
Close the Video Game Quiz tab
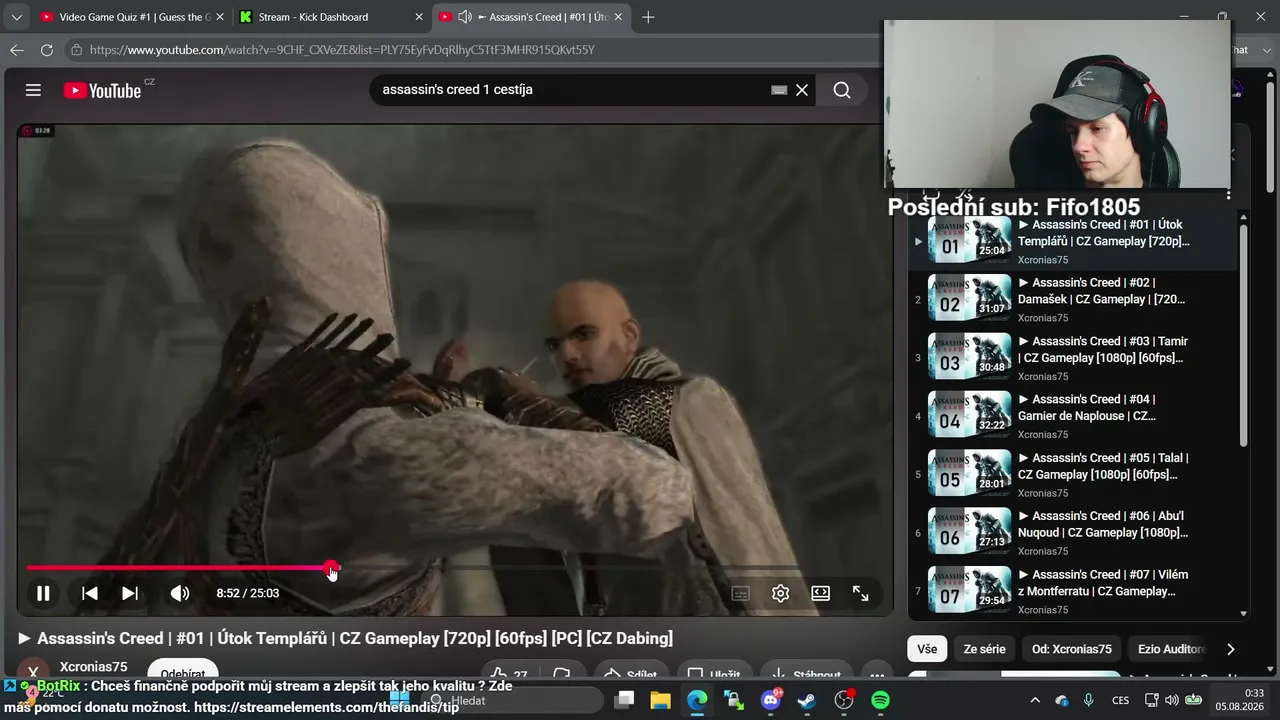[x=220, y=17]
